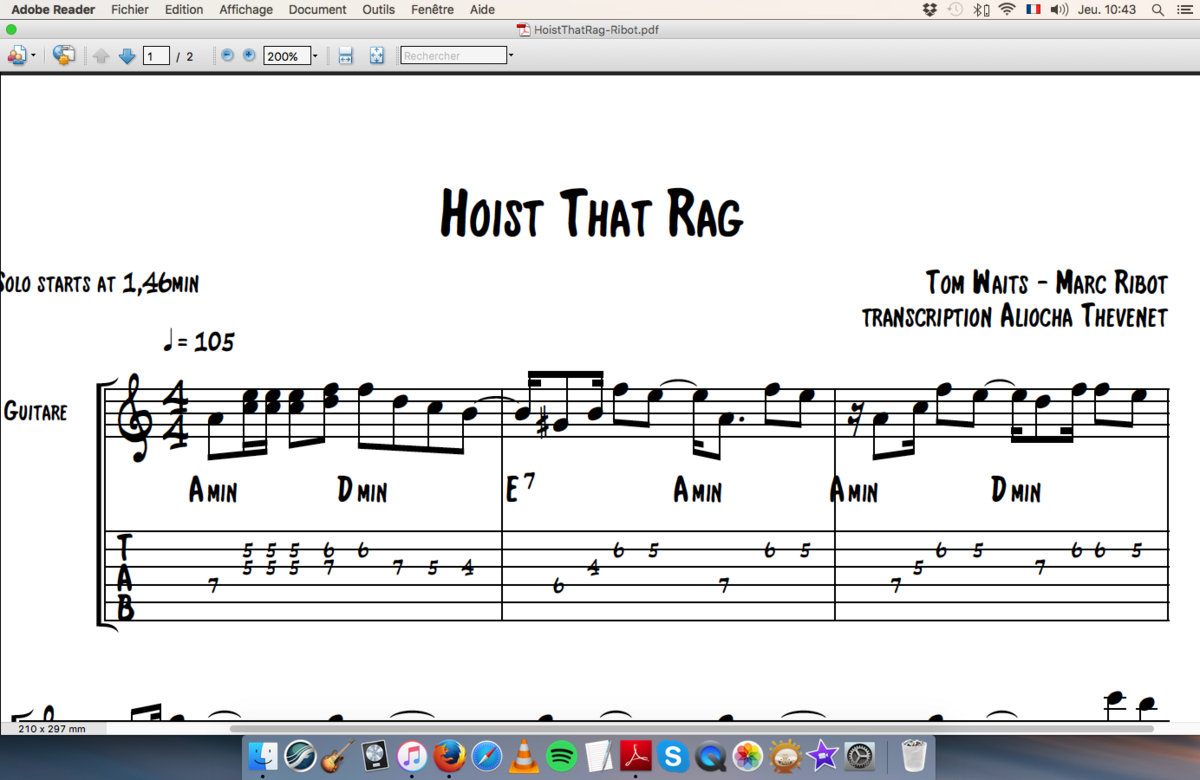Click the fit-width view icon
1200x780 pixels.
[x=343, y=56]
